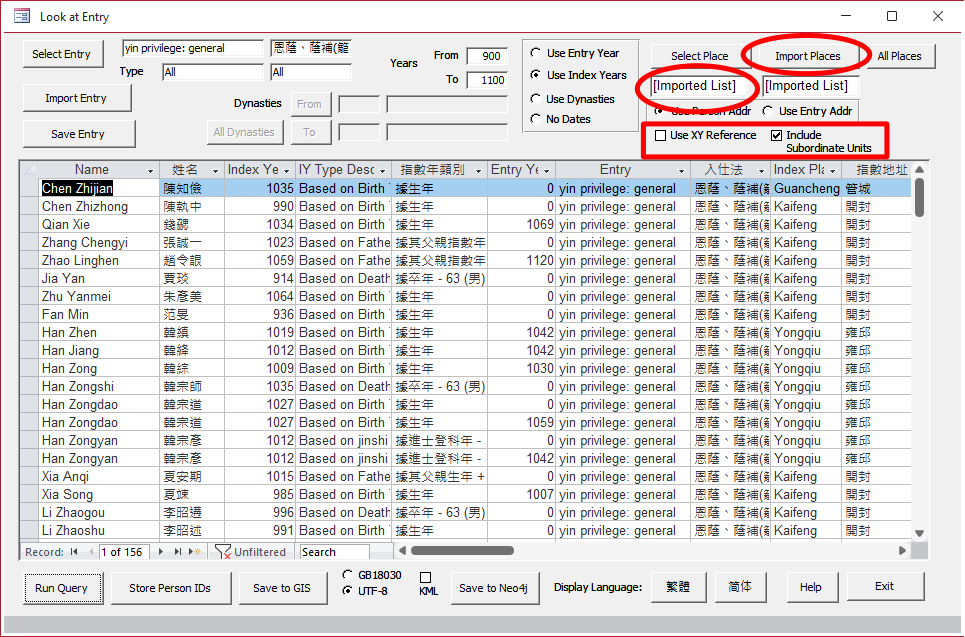Click the select-all corner of the table
Screen dimensions: 965x637
tap(30, 170)
